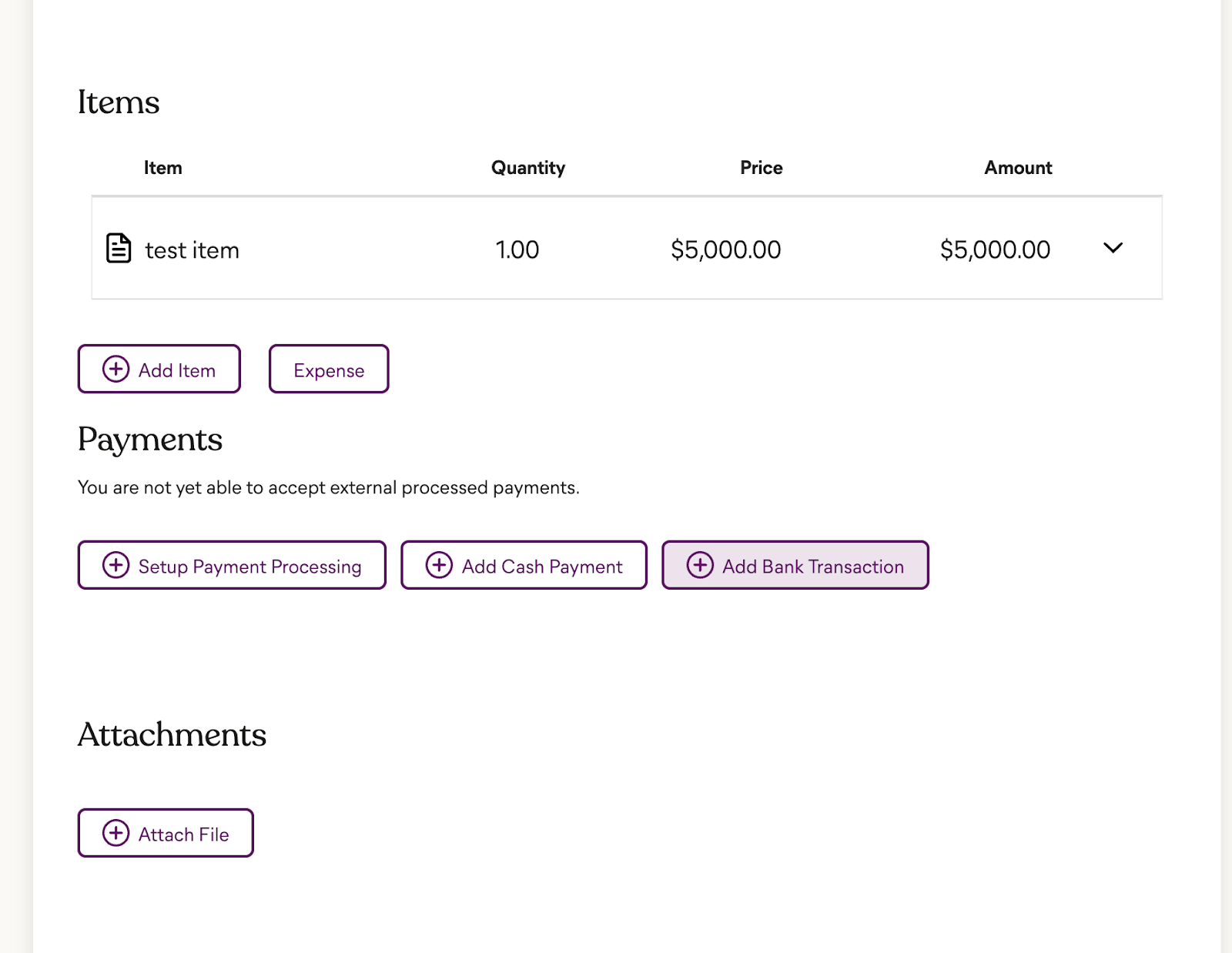This screenshot has width=1232, height=953.
Task: Click the plus icon in Setup Payment Processing
Action: pos(115,566)
